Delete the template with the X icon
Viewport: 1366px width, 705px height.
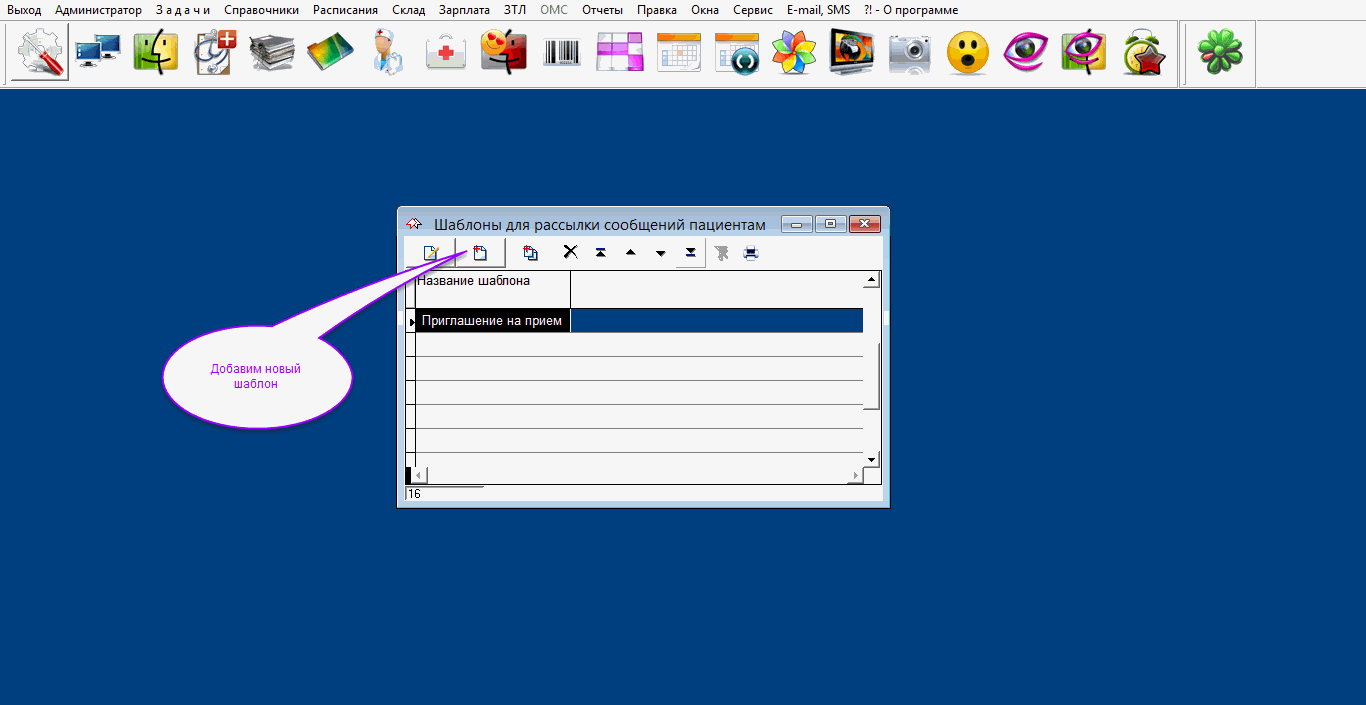tap(570, 252)
